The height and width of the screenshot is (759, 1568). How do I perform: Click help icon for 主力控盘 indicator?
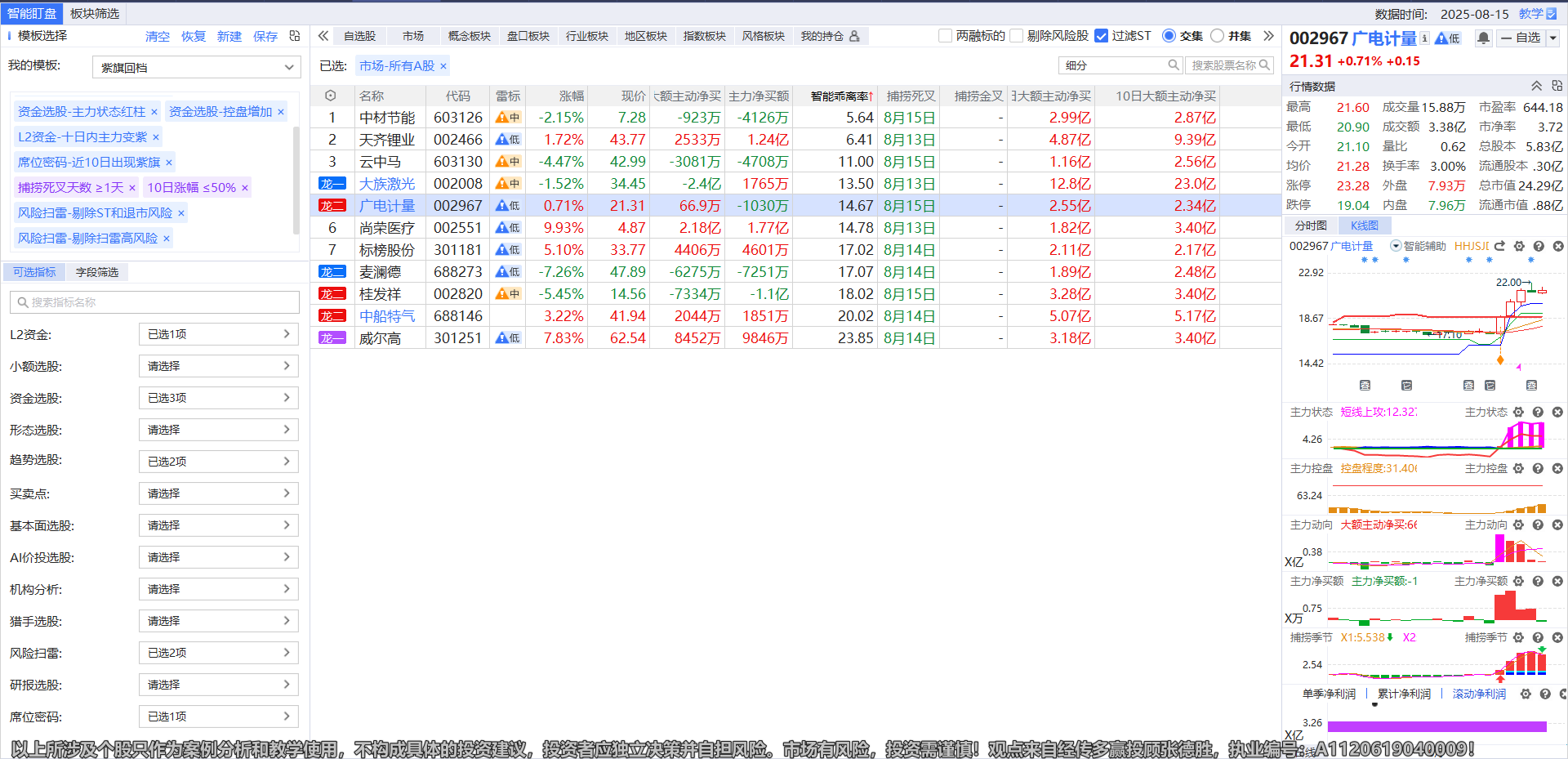coord(1538,469)
